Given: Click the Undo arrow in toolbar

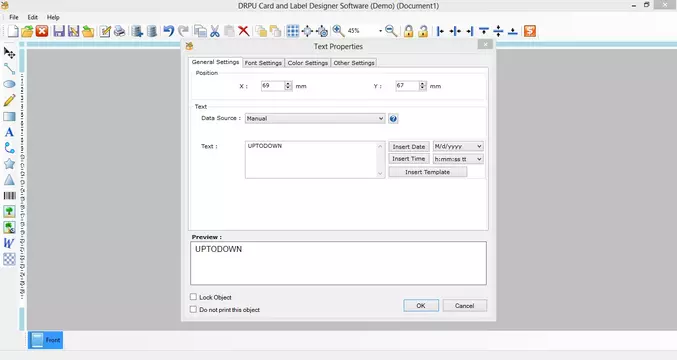Looking at the screenshot, I should [168, 31].
